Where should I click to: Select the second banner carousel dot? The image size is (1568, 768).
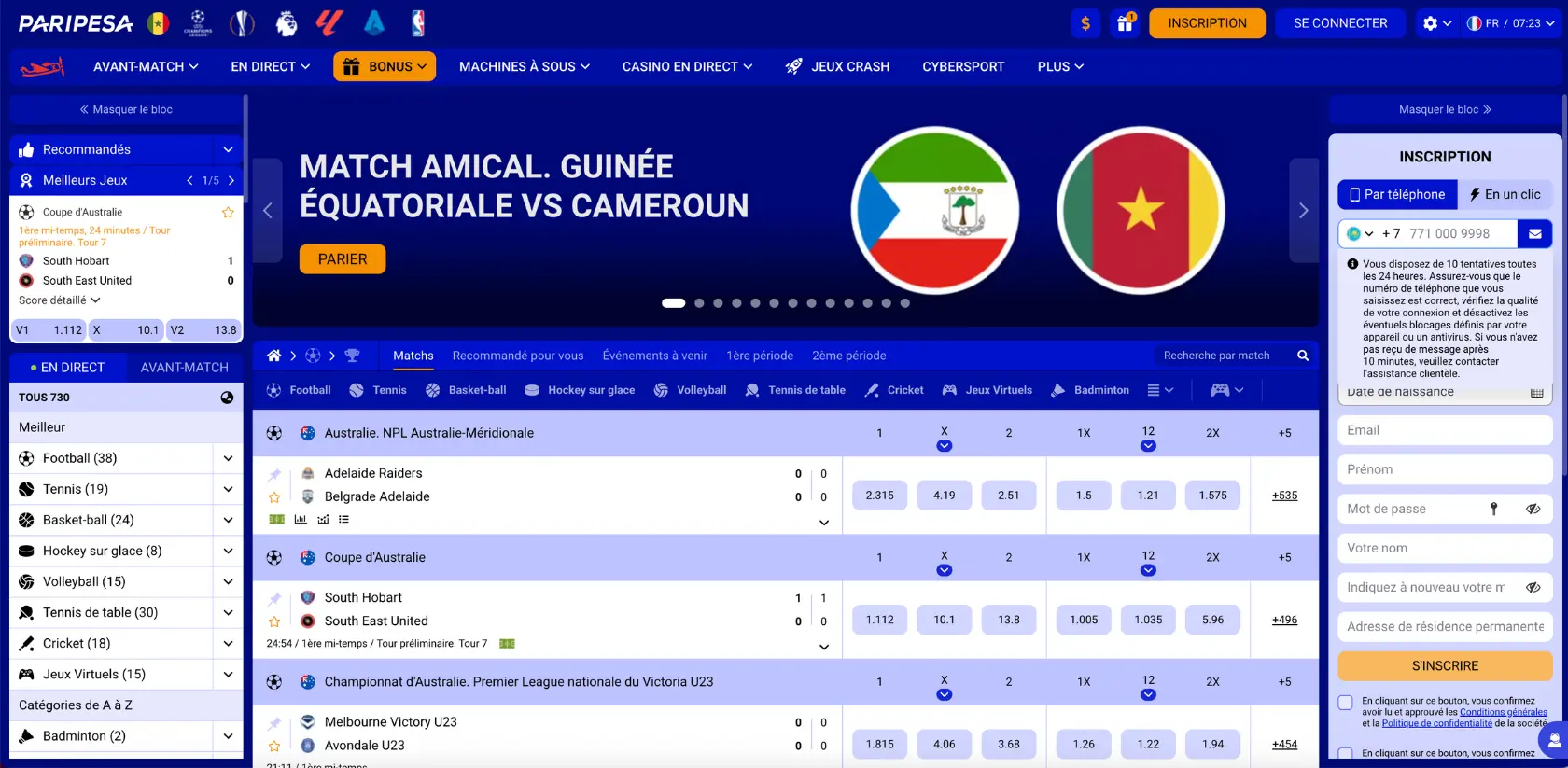[x=699, y=303]
